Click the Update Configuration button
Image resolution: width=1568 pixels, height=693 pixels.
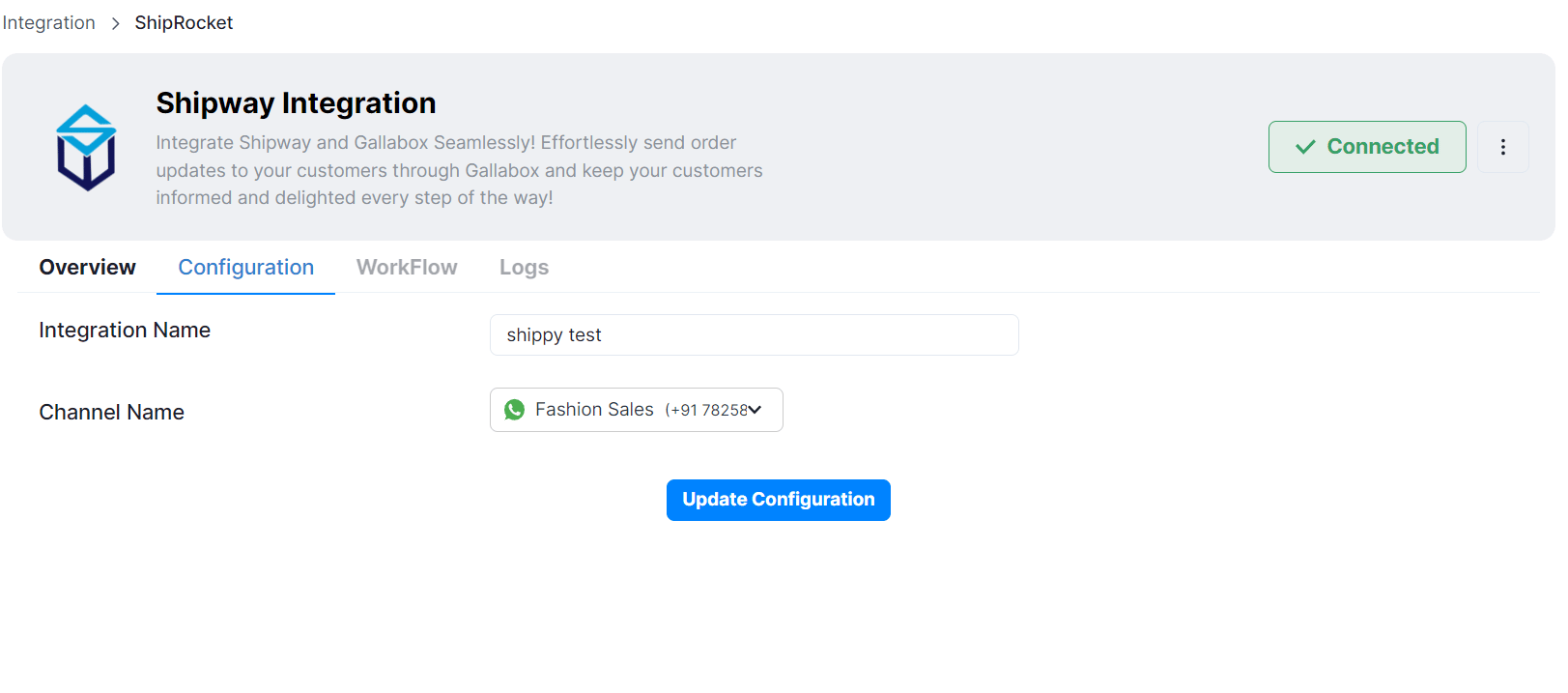click(779, 500)
